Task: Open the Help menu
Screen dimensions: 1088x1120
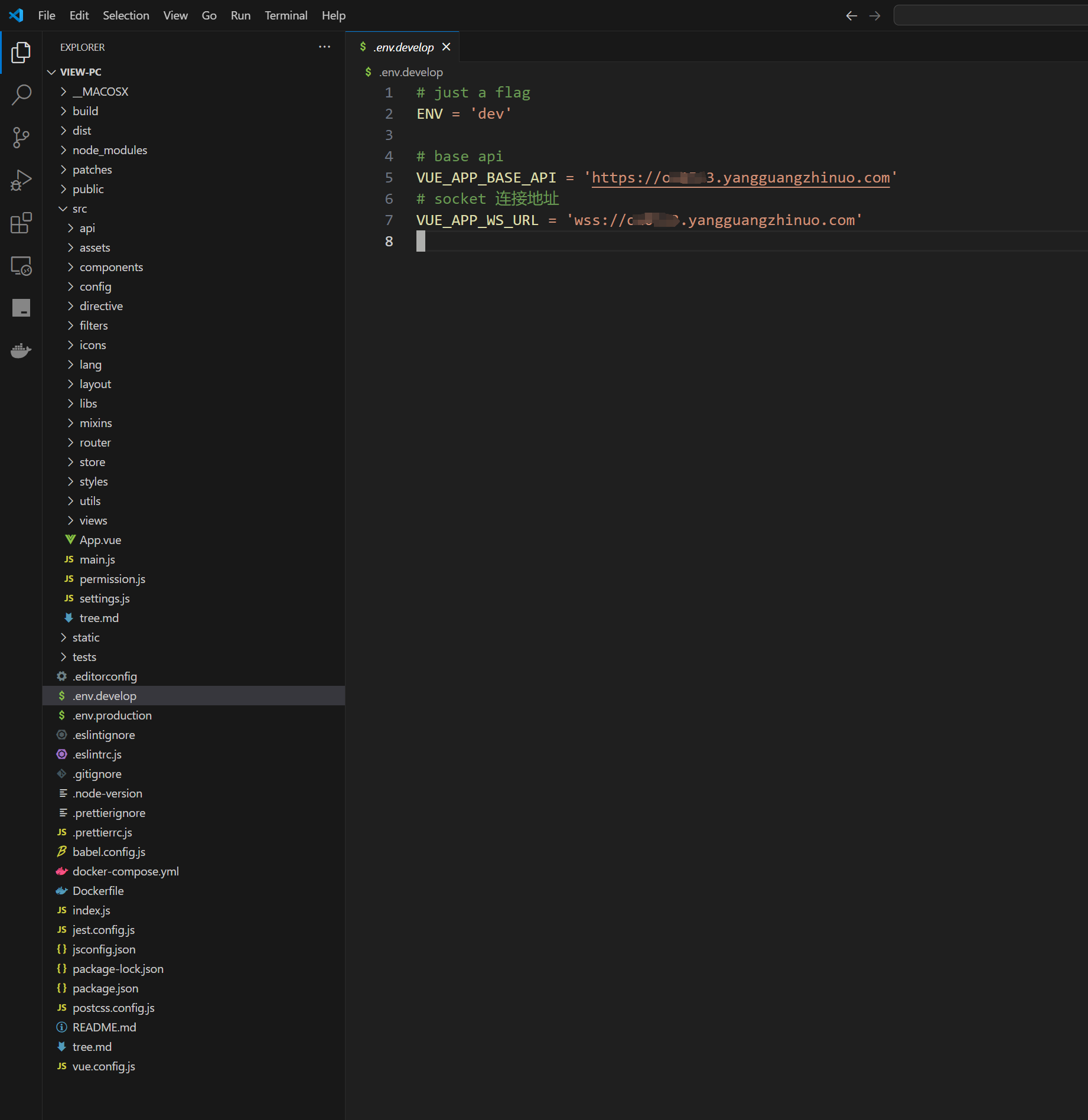Action: tap(334, 15)
